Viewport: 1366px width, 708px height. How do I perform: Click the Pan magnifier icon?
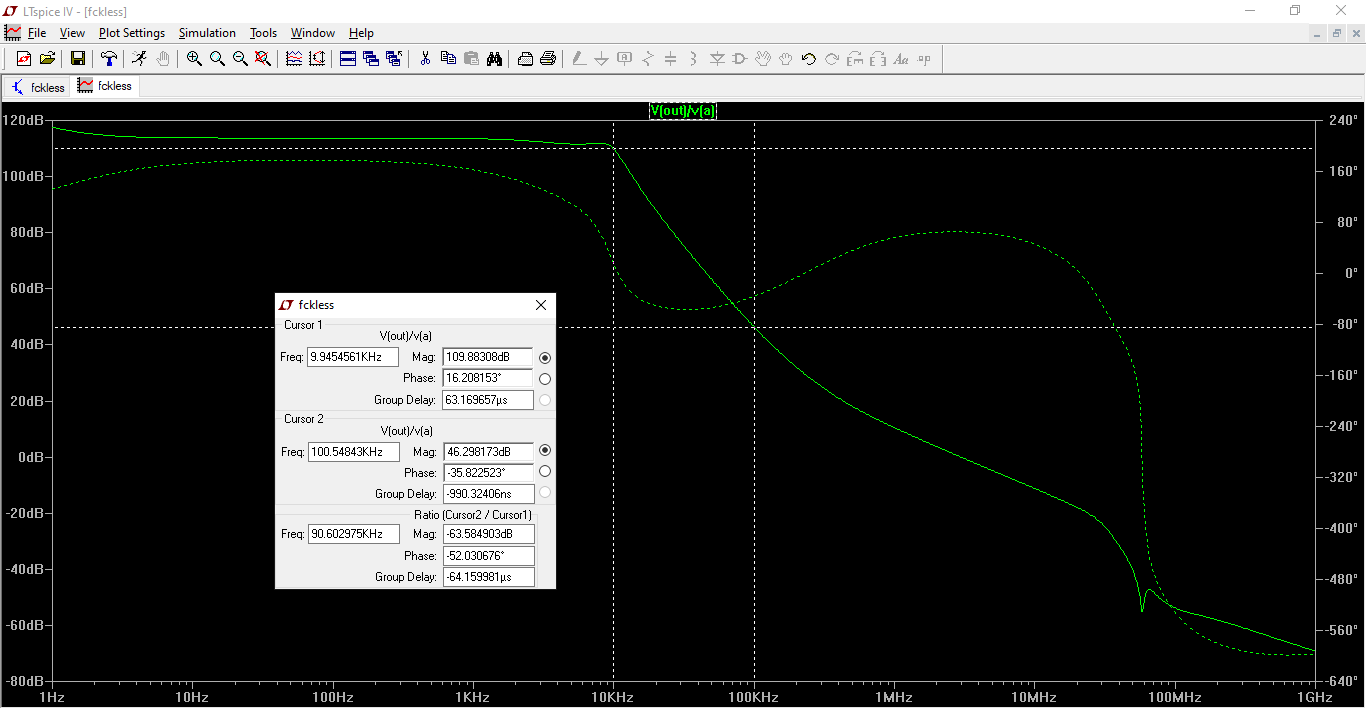(217, 59)
